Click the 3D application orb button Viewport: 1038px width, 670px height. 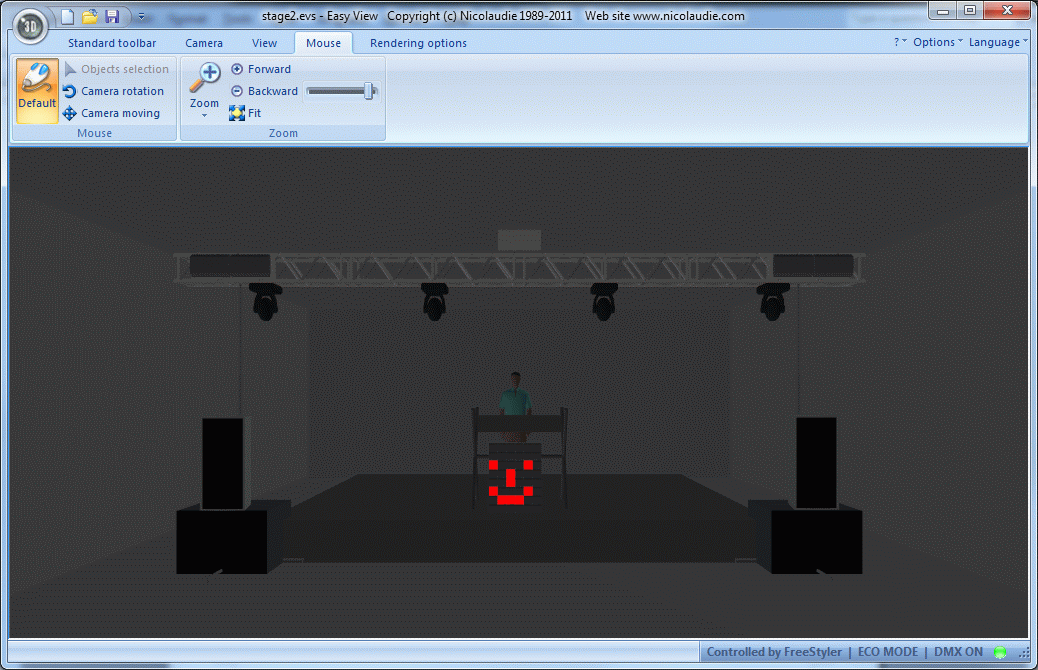click(x=31, y=24)
